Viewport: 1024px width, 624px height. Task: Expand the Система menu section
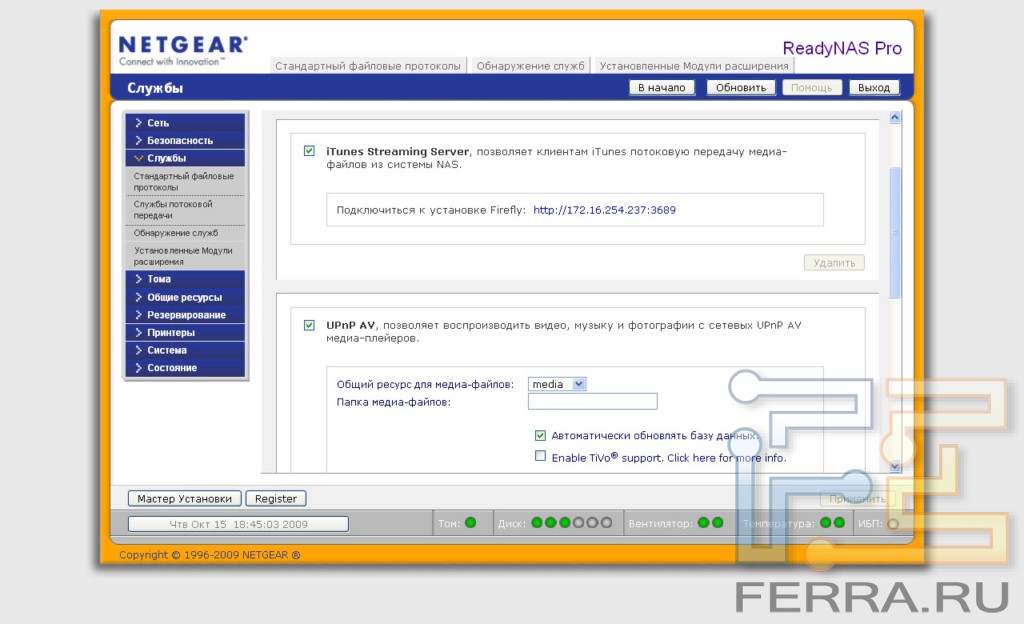[x=185, y=350]
